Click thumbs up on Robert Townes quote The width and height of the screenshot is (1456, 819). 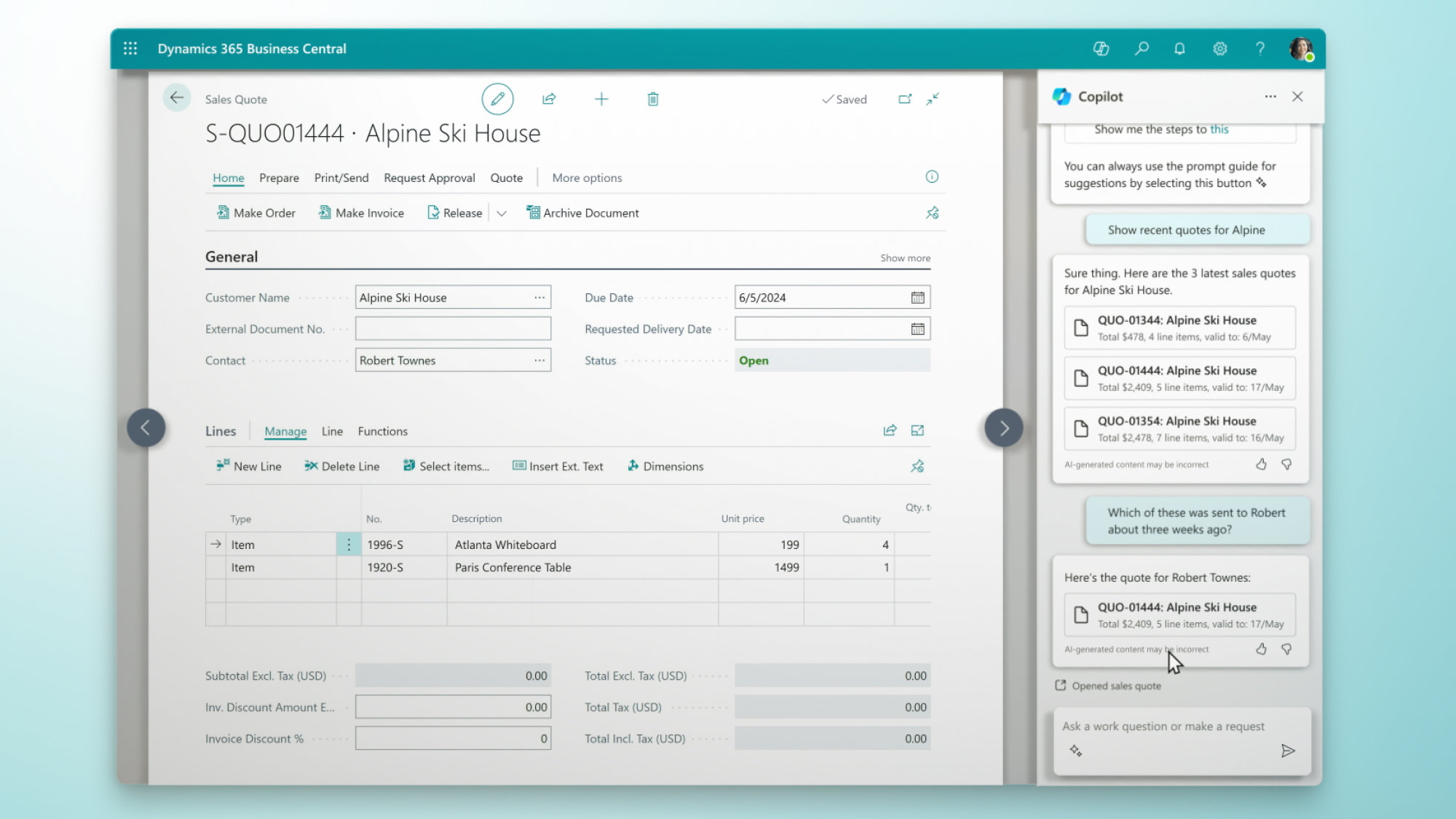[x=1261, y=649]
